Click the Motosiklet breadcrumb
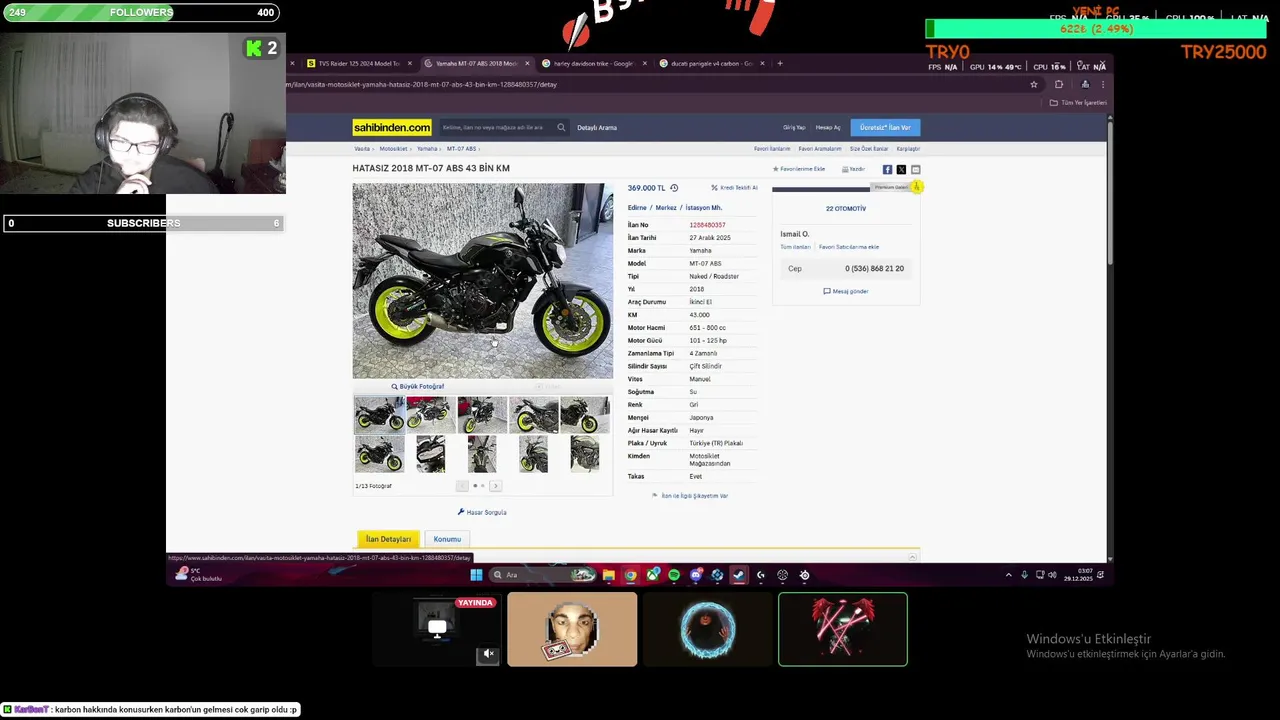 coord(393,149)
